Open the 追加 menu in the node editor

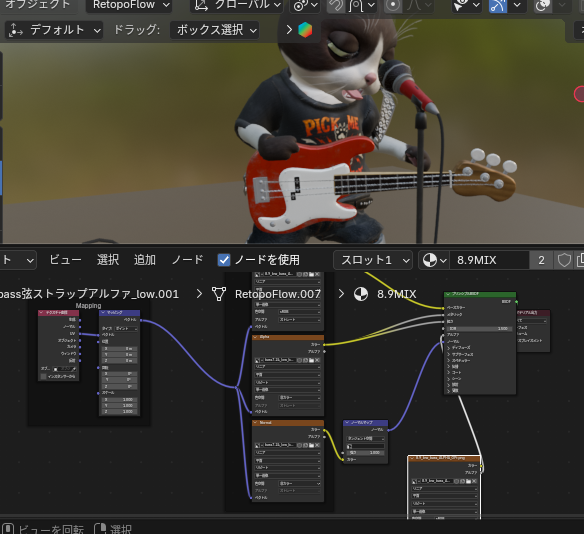145,260
